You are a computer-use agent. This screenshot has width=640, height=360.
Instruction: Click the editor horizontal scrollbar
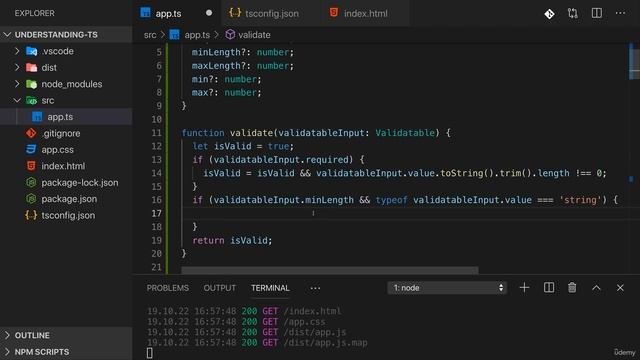[x=330, y=270]
